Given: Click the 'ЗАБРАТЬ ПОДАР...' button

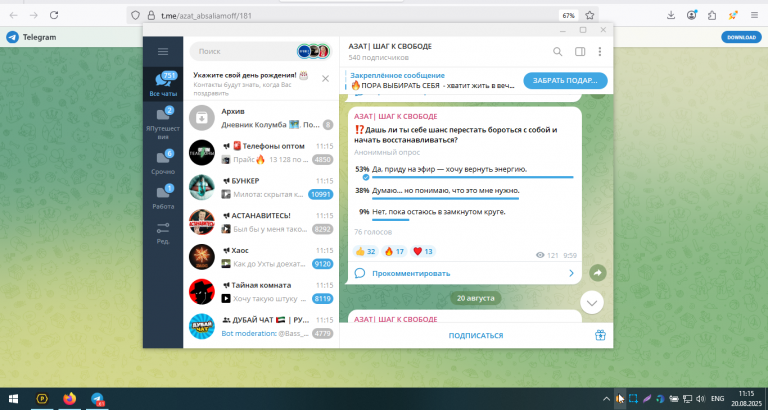Looking at the screenshot, I should 565,81.
